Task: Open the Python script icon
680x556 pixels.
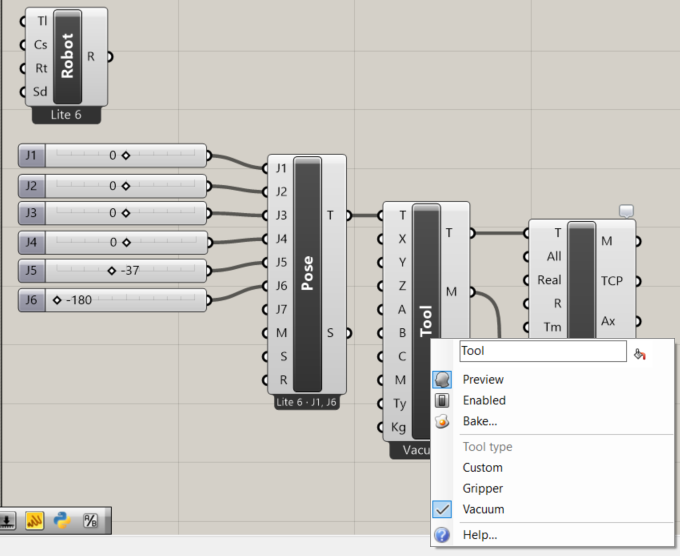Action: point(62,520)
